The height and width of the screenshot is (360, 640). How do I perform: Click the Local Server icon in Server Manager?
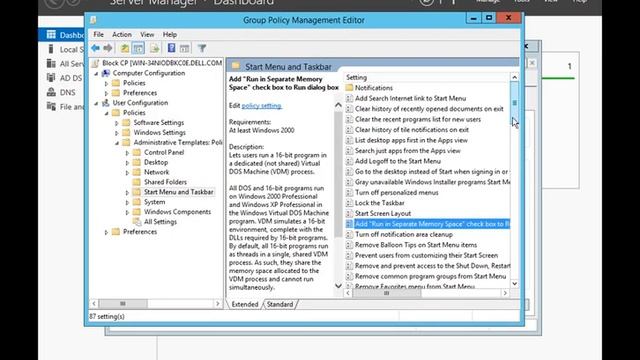[x=51, y=49]
